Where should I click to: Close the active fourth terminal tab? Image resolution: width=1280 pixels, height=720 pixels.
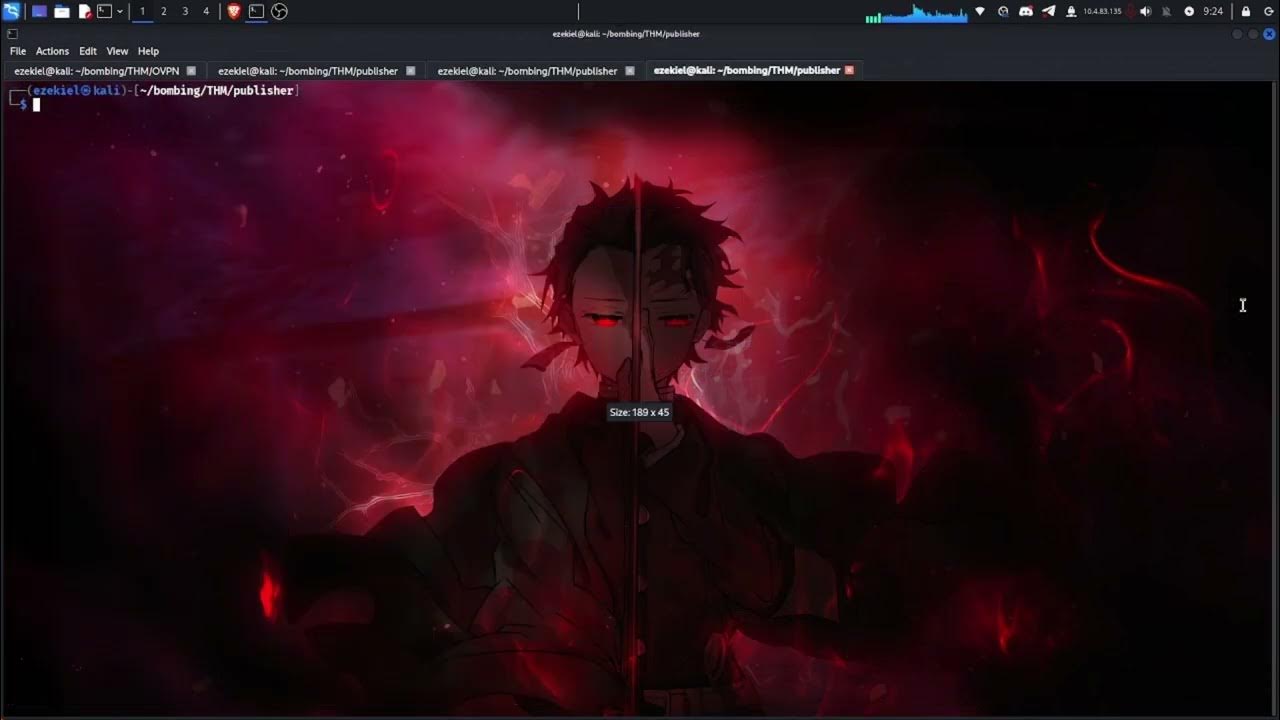(849, 71)
